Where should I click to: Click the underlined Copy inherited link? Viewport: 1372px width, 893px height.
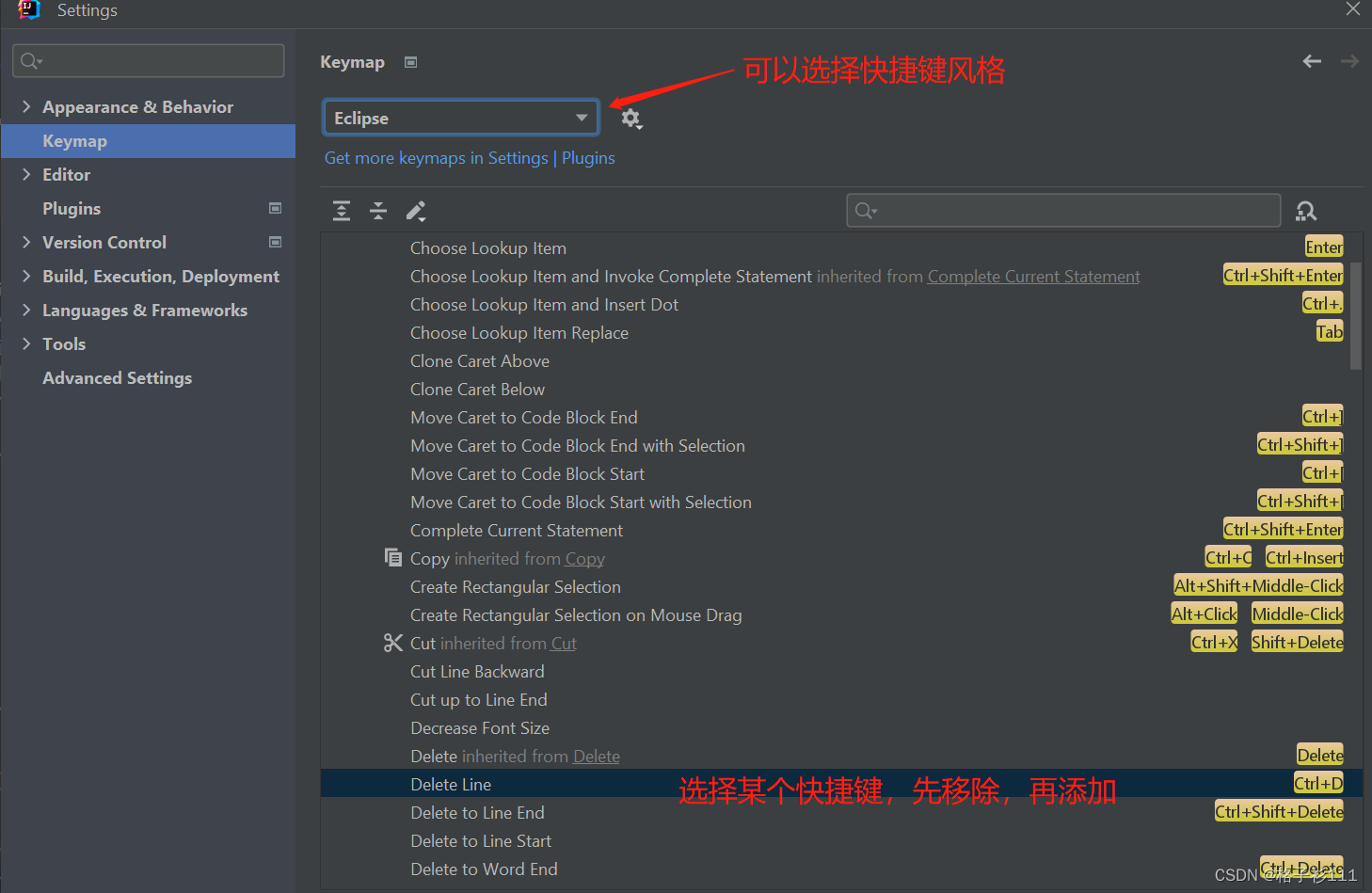pyautogui.click(x=584, y=559)
